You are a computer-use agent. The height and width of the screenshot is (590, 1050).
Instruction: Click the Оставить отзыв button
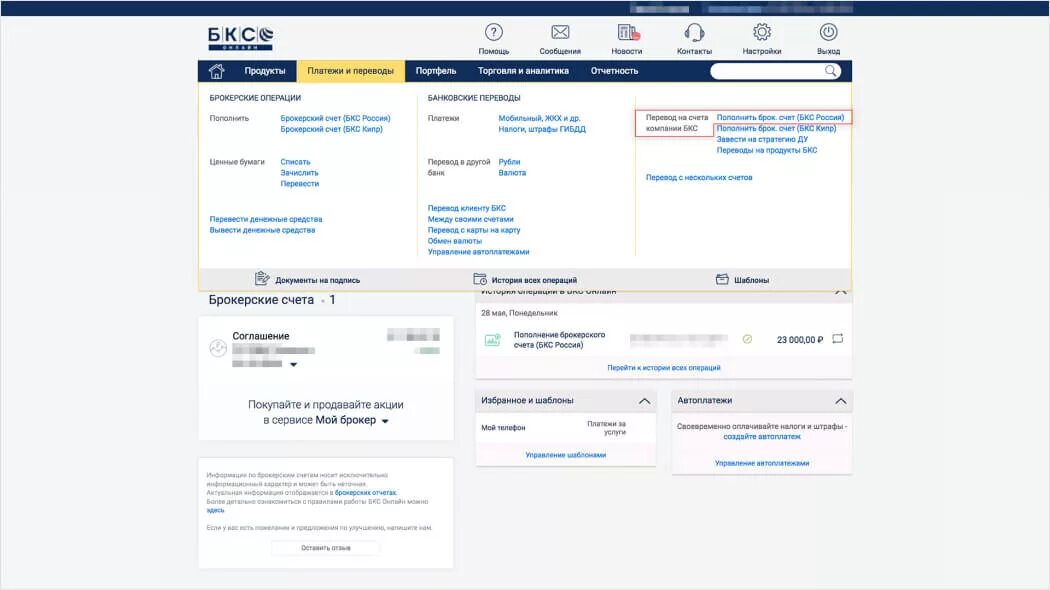(325, 548)
